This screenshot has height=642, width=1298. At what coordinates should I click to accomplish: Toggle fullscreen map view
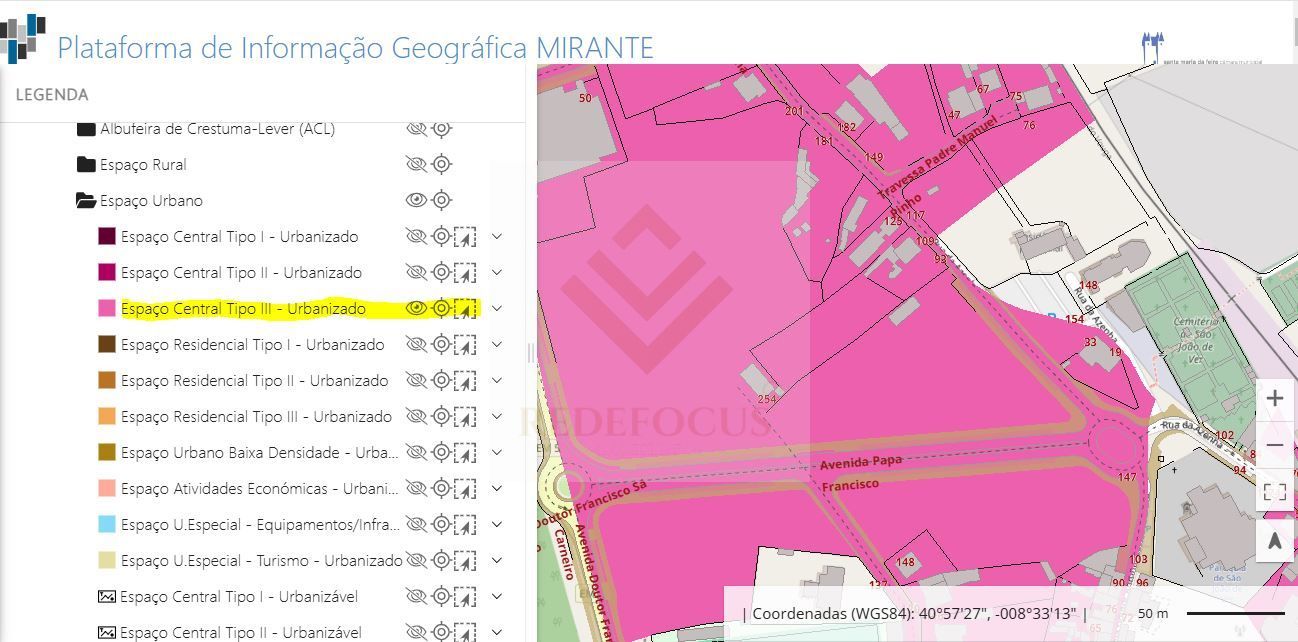(1274, 491)
